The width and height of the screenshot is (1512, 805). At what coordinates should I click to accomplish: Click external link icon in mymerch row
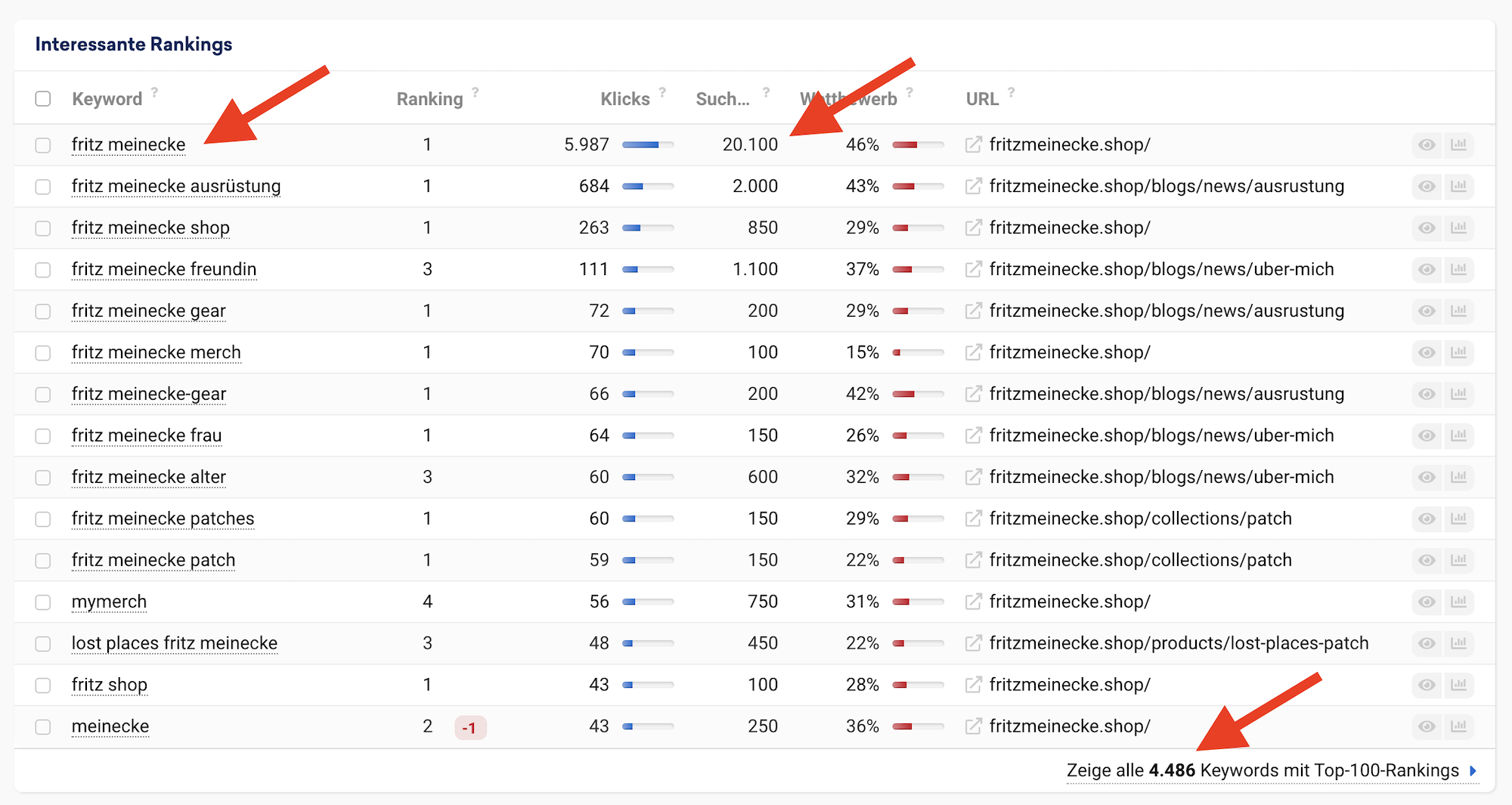click(974, 602)
